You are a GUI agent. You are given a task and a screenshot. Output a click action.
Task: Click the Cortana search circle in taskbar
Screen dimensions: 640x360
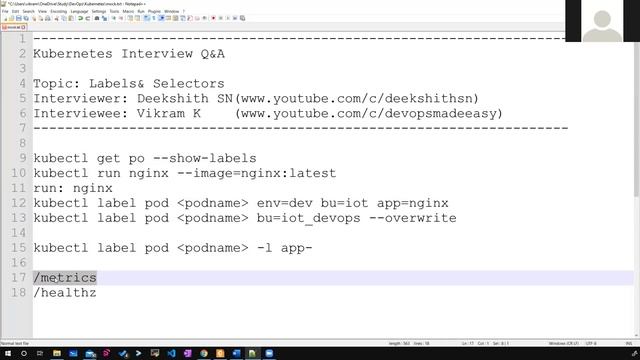pyautogui.click(x=24, y=353)
